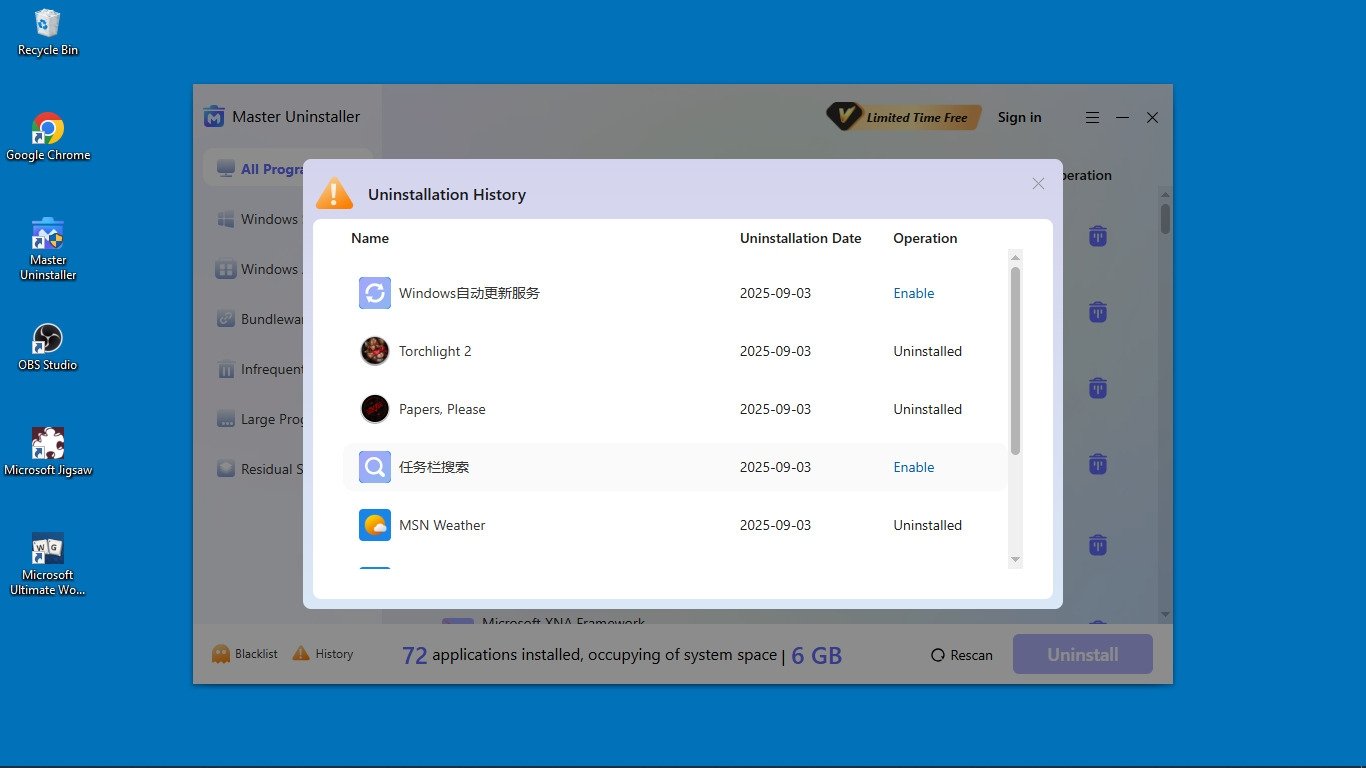1366x768 pixels.
Task: Click the Limited Time Free badge
Action: point(904,117)
